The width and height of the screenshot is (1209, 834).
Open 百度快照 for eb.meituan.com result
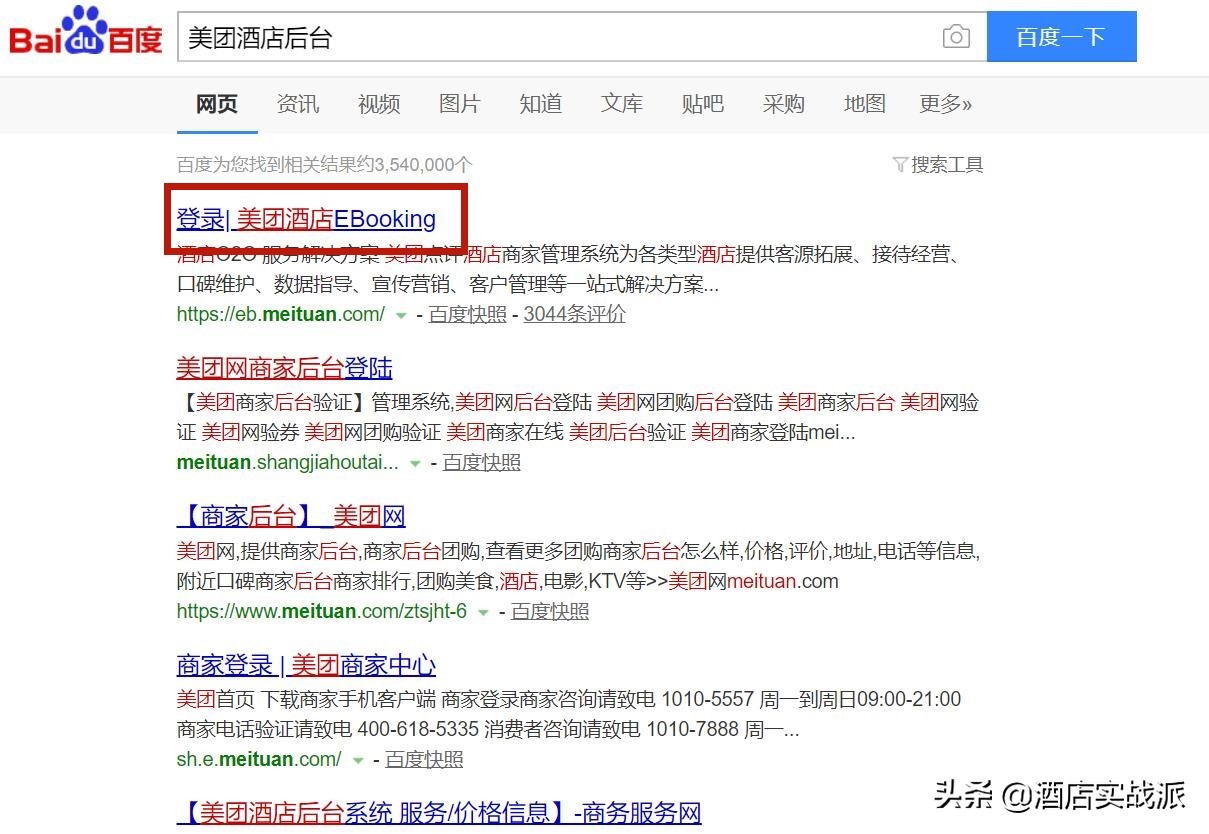[466, 314]
